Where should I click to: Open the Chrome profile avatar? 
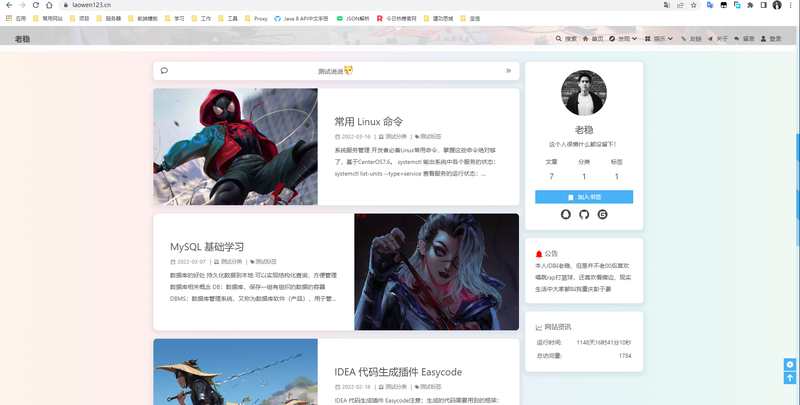(x=777, y=5)
